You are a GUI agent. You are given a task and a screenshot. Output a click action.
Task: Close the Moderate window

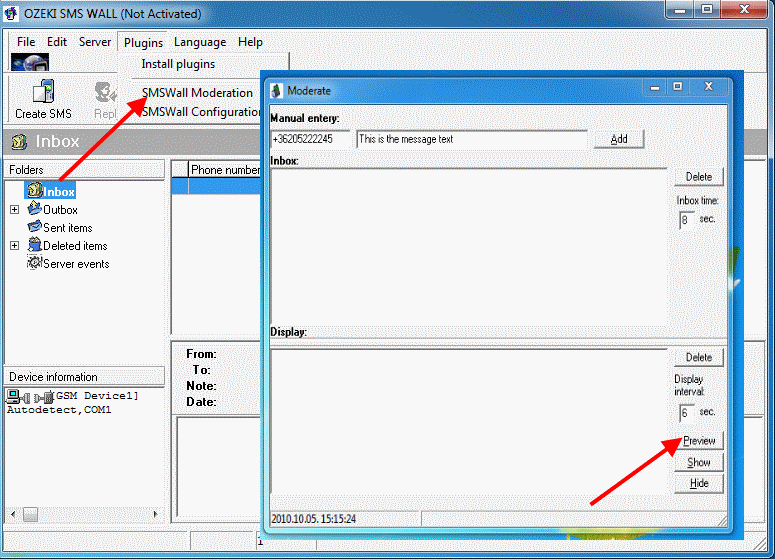pos(709,87)
